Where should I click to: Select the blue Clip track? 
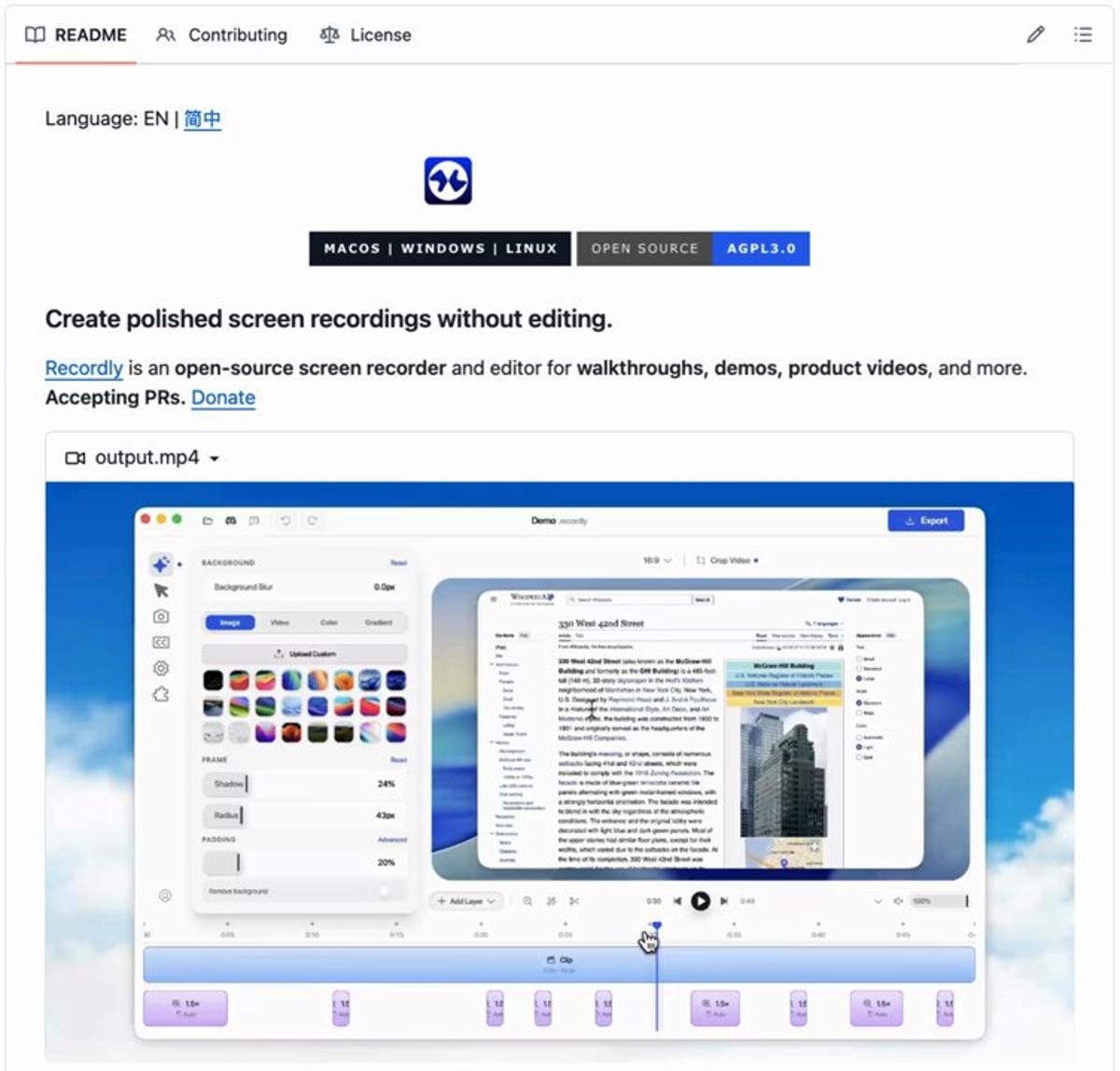[x=558, y=964]
